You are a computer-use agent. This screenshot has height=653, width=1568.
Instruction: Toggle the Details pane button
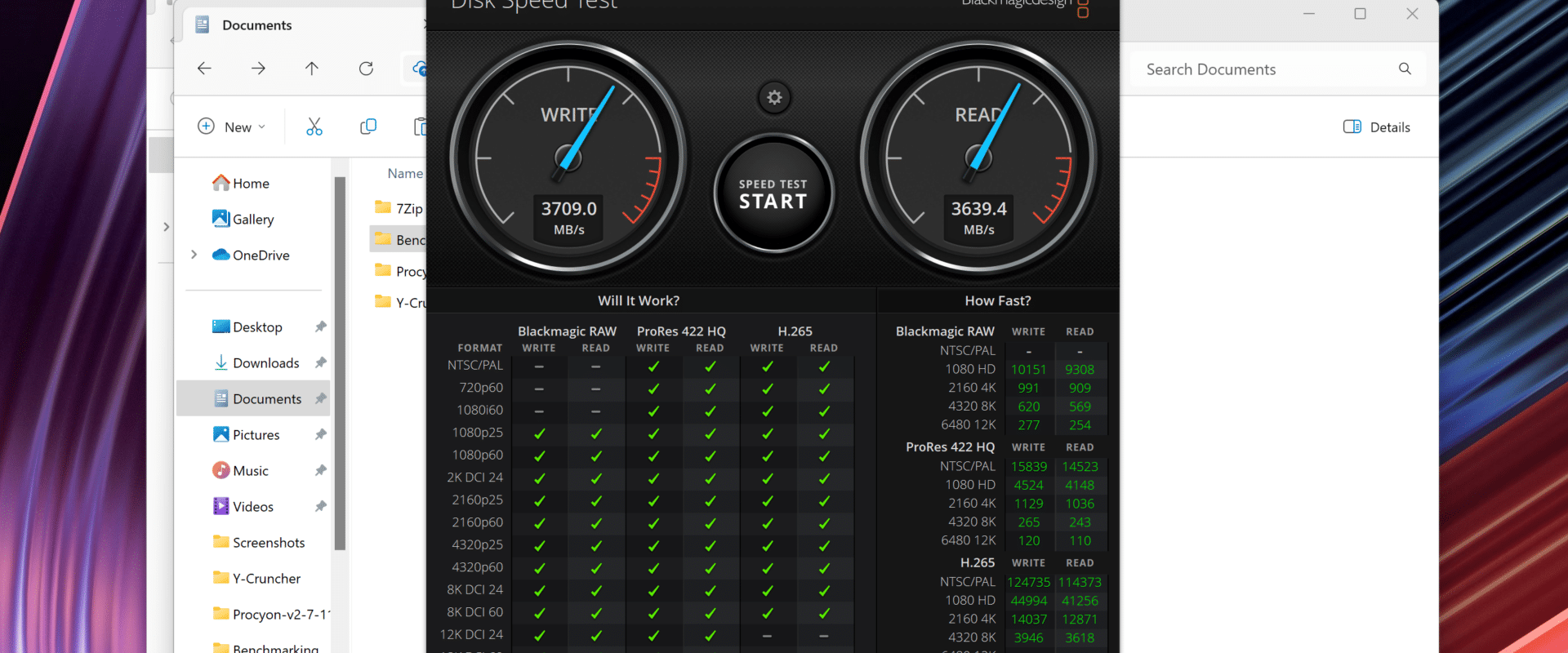pyautogui.click(x=1377, y=127)
